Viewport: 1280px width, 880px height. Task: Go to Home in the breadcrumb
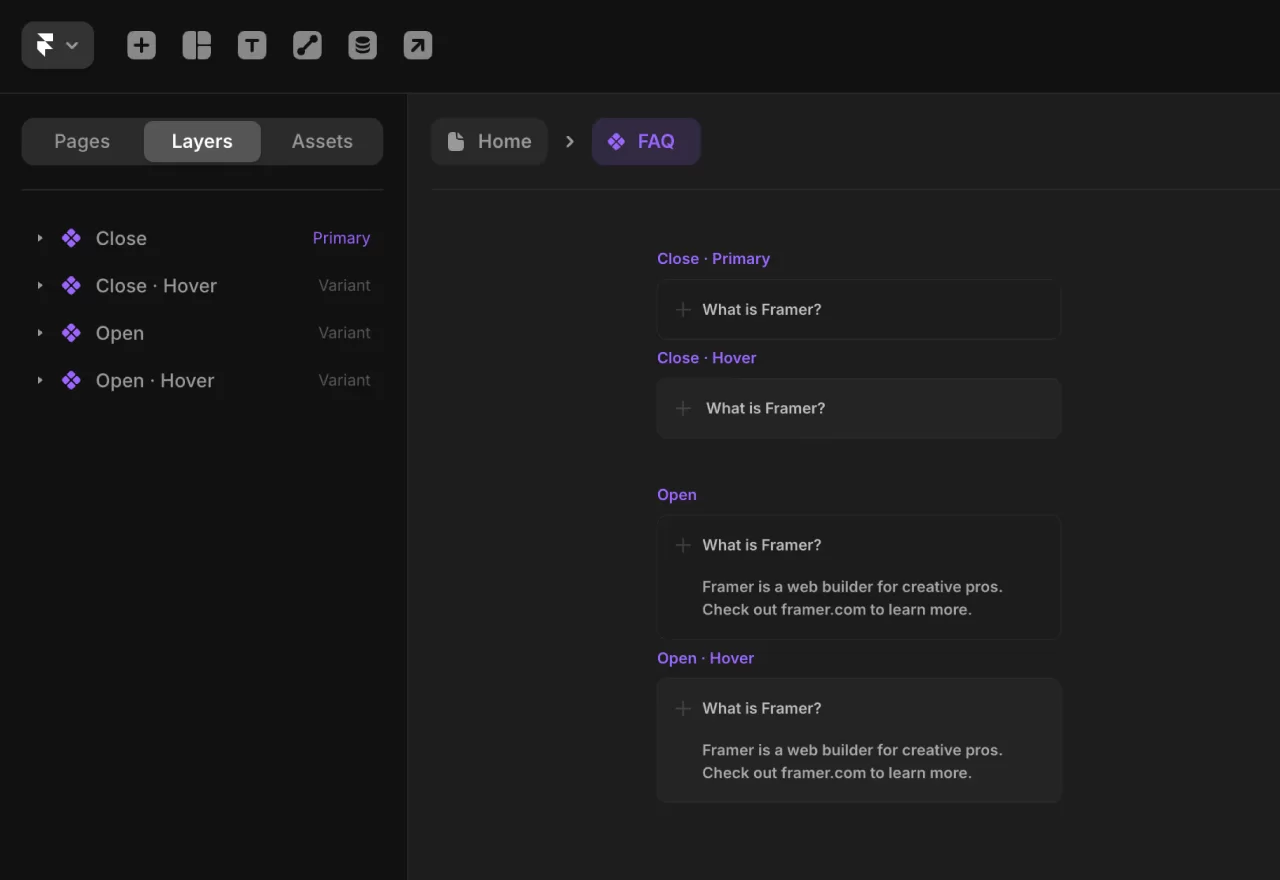489,142
